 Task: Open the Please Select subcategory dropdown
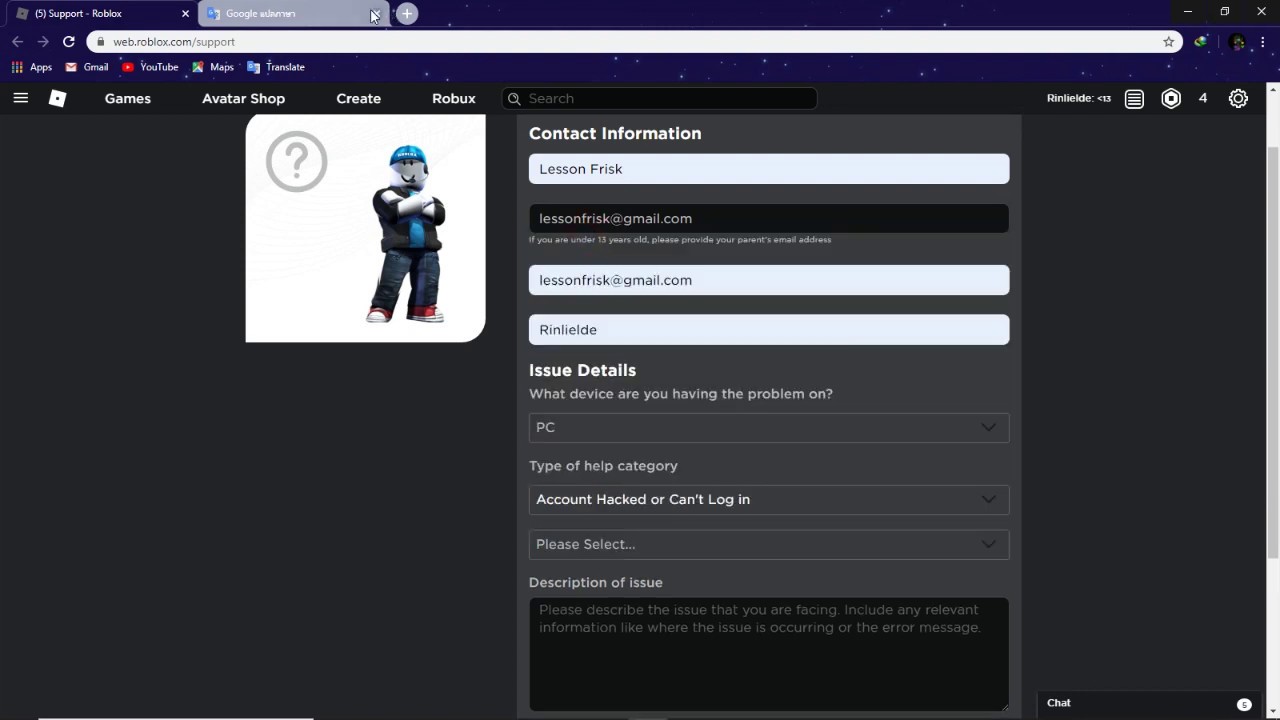(769, 544)
